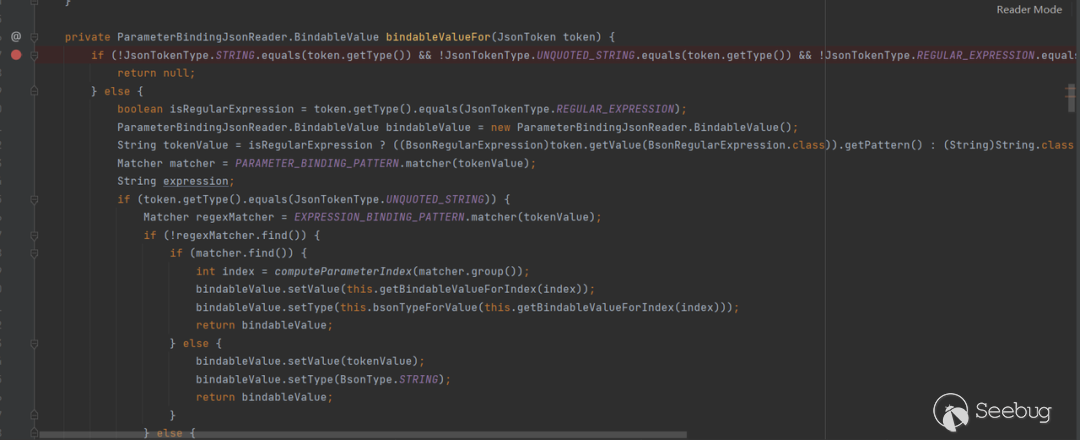This screenshot has height=440, width=1080.
Task: Turn on Reader Mode
Action: click(x=1029, y=10)
